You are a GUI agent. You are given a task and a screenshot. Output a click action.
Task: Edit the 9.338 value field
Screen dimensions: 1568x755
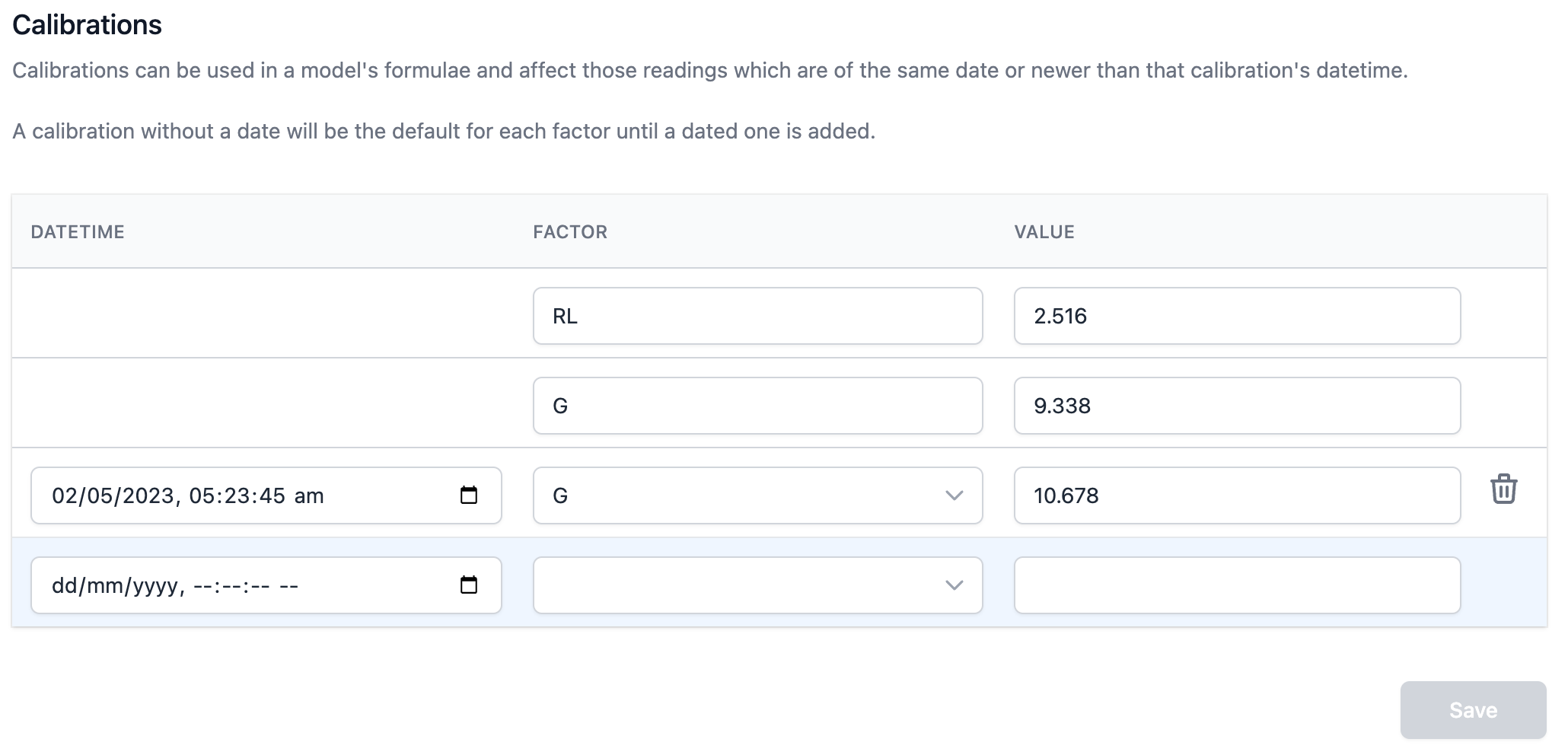pyautogui.click(x=1237, y=406)
